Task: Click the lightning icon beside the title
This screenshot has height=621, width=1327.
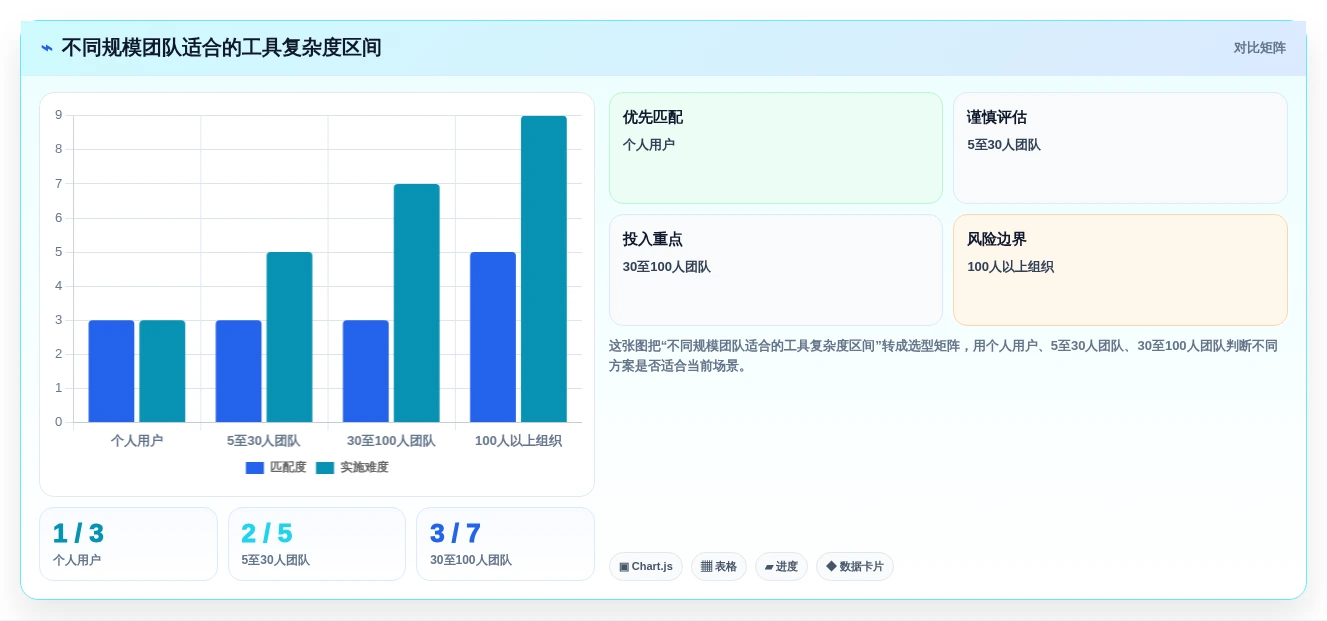Action: tap(47, 48)
